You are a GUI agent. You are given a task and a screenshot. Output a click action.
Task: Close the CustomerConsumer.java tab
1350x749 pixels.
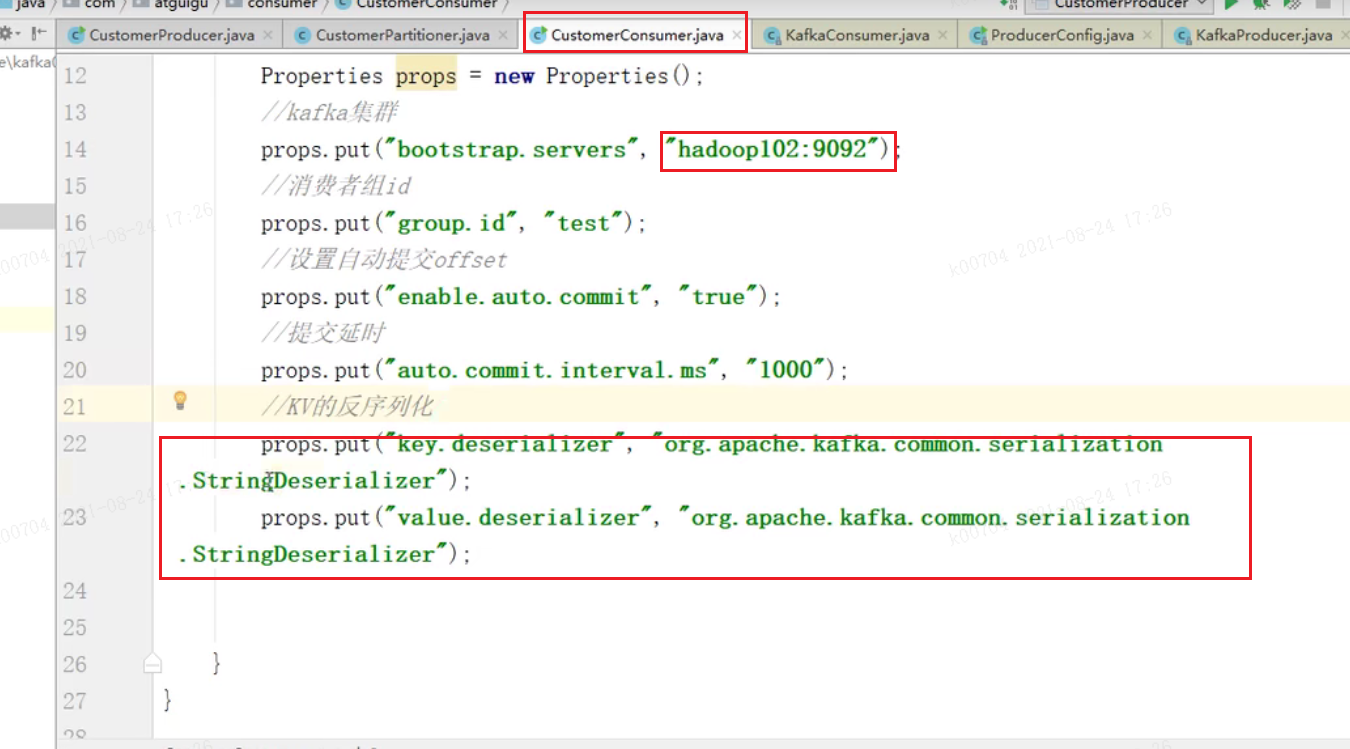tap(736, 35)
